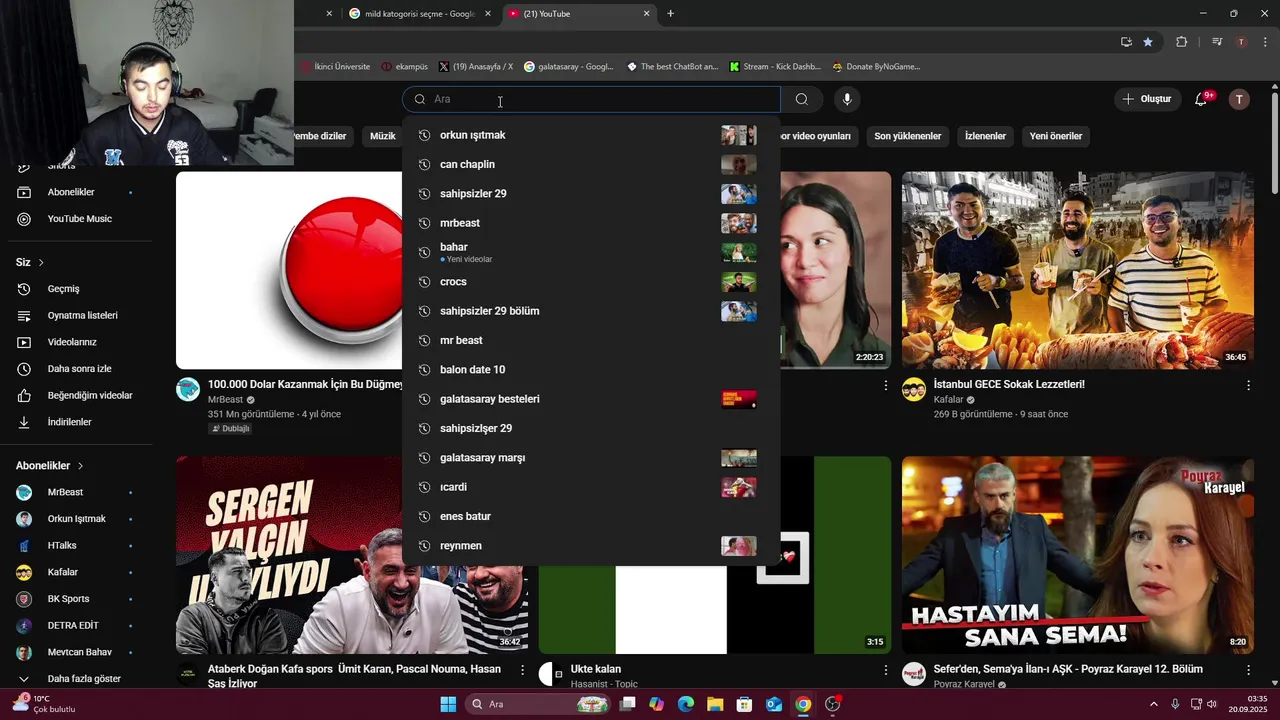Viewport: 1280px width, 720px height.
Task: Click the history icon beside 'sahipsizlşer 29'
Action: 424,428
